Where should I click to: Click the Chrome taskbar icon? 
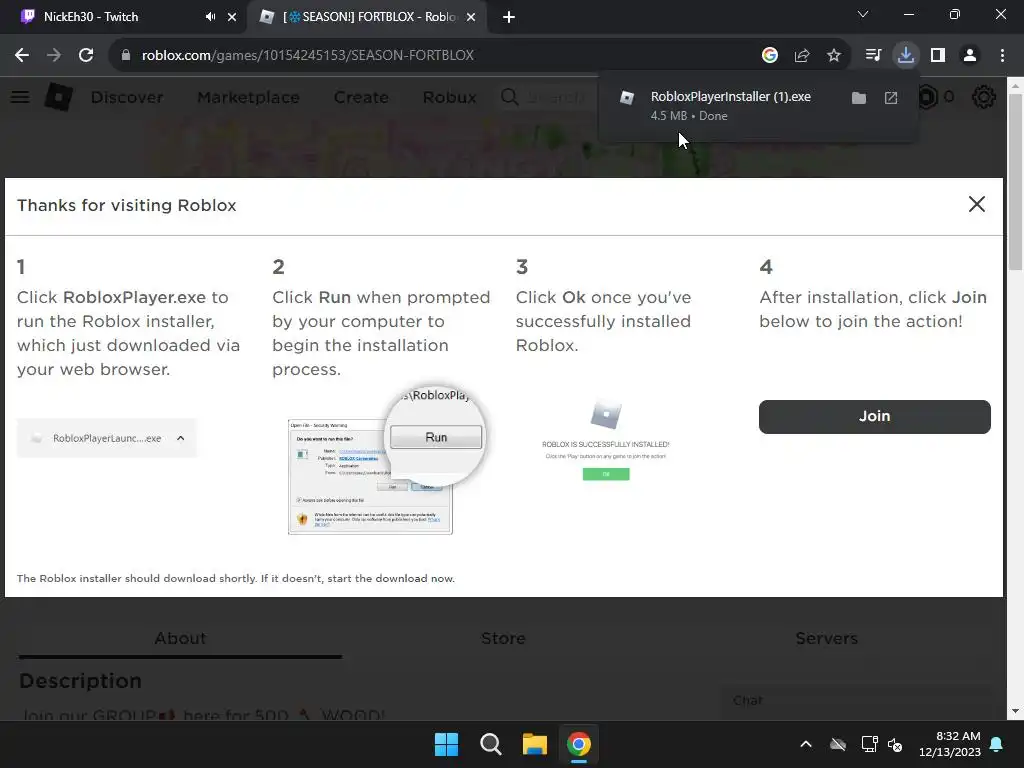click(579, 744)
